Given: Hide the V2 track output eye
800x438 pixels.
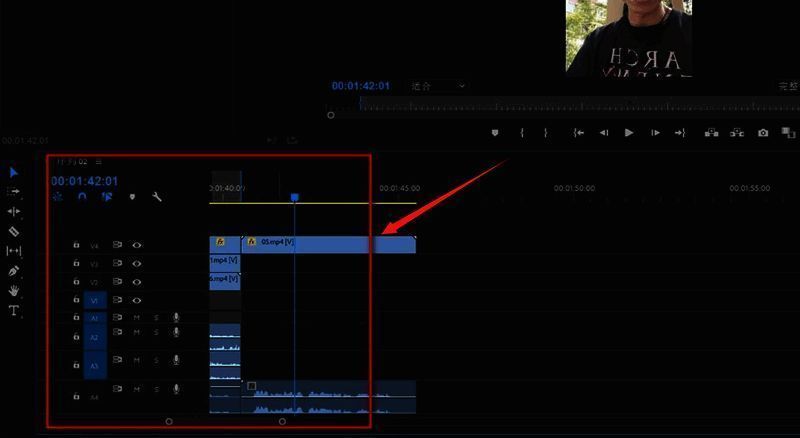Looking at the screenshot, I should click(x=137, y=282).
